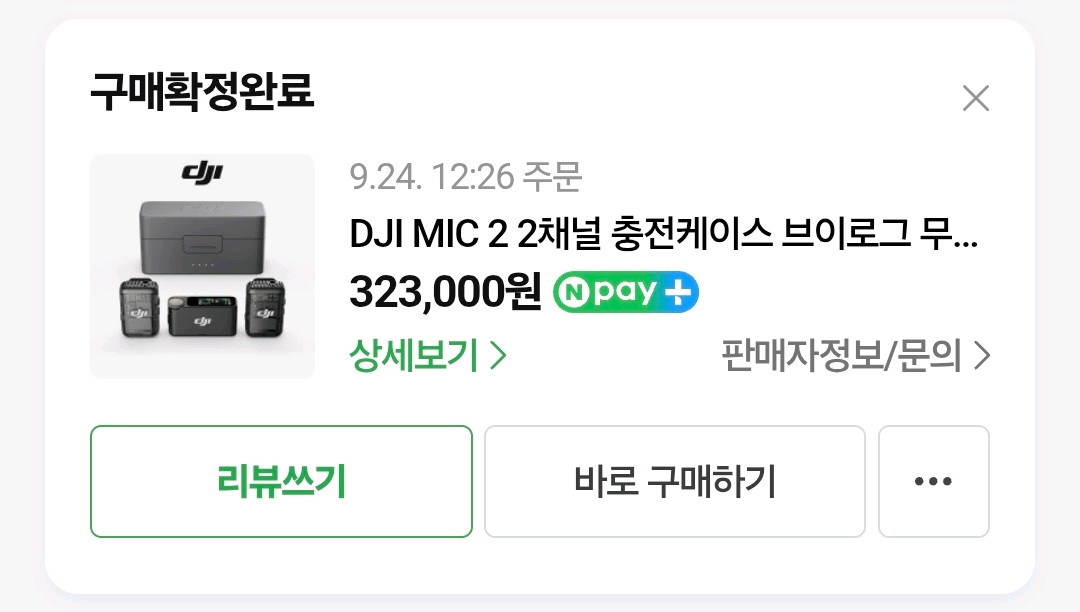Click the arrow beside 판매자정보/문의
Viewport: 1080px width, 612px height.
[981, 356]
